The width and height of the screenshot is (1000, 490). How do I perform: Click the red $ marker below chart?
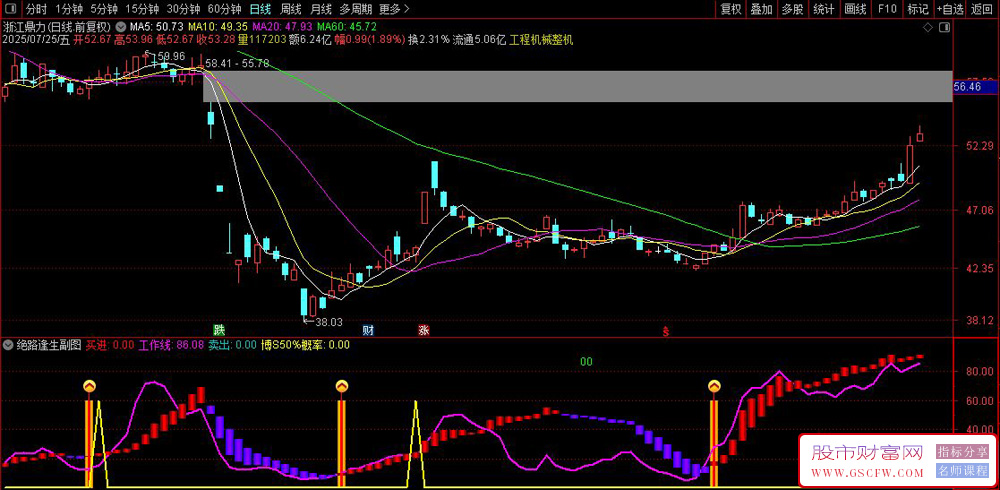666,331
